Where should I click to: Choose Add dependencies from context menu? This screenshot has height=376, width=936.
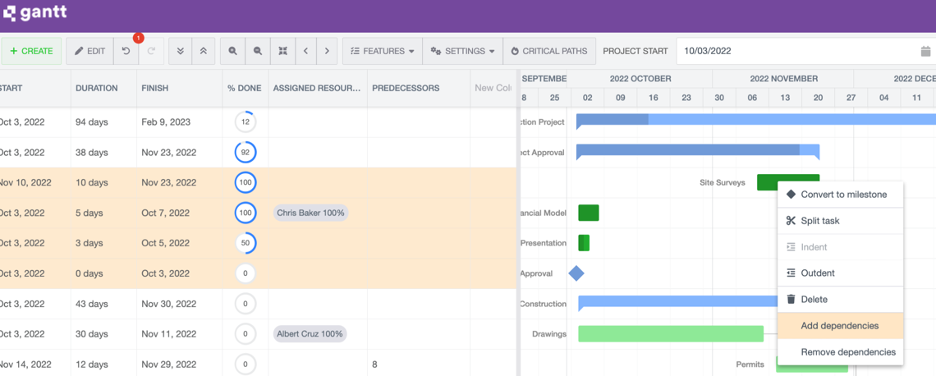[840, 326]
